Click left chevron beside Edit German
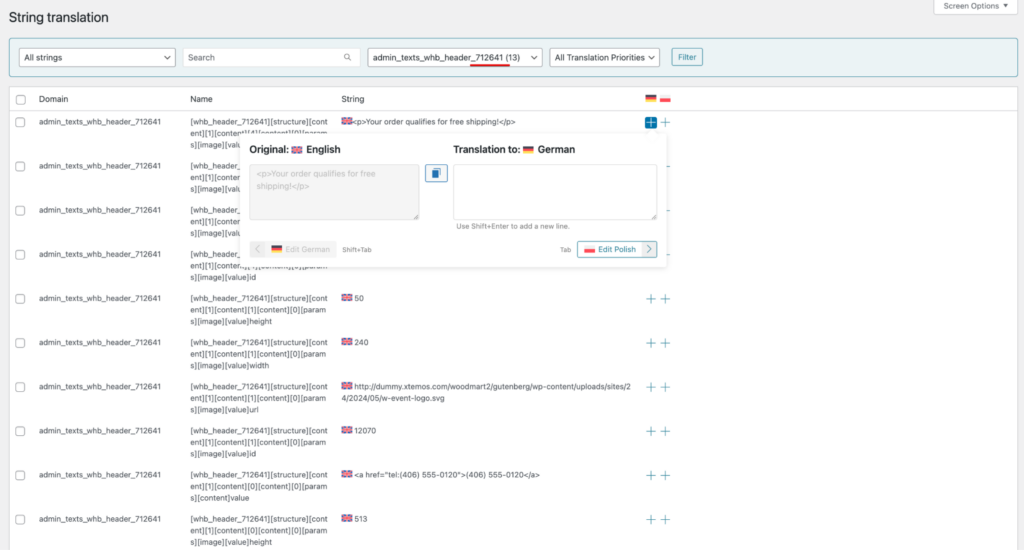 pyautogui.click(x=257, y=249)
